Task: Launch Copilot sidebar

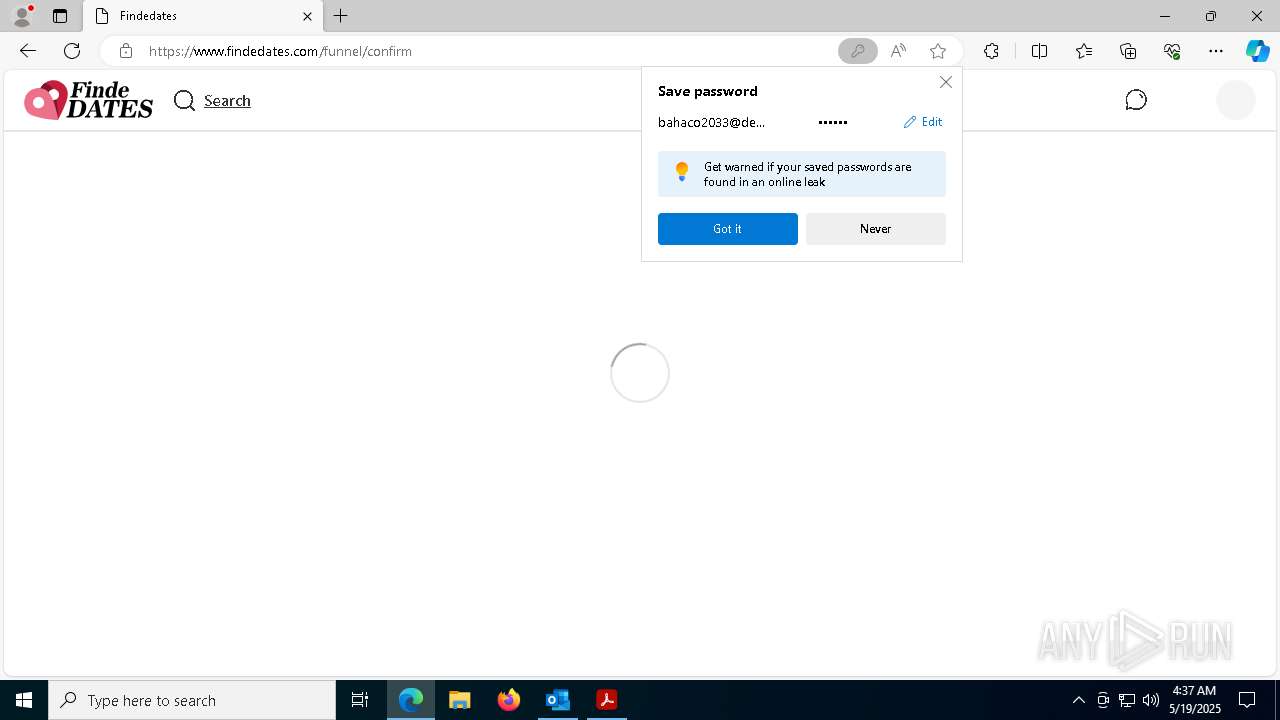Action: coord(1257,51)
